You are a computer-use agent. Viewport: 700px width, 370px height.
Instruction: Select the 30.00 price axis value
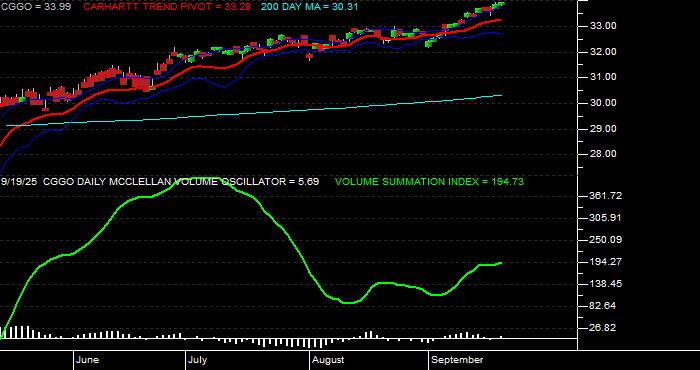[603, 103]
